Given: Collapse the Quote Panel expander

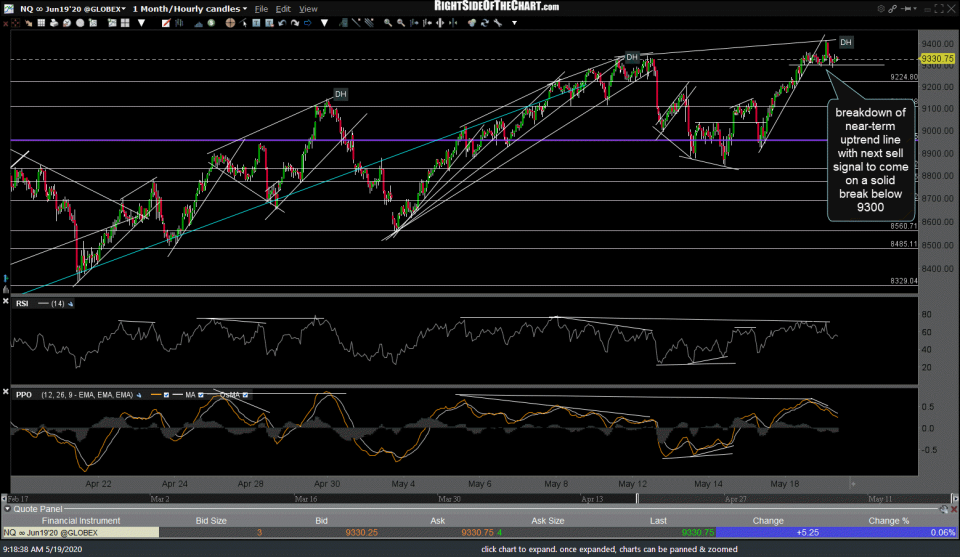Looking at the screenshot, I should (7, 509).
